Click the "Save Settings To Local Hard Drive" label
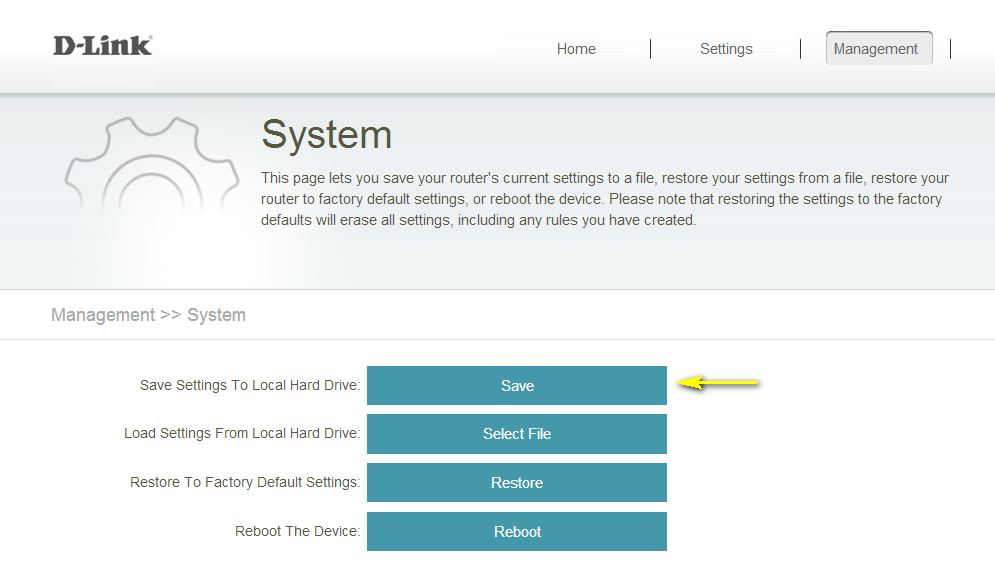This screenshot has width=995, height=586. [249, 385]
